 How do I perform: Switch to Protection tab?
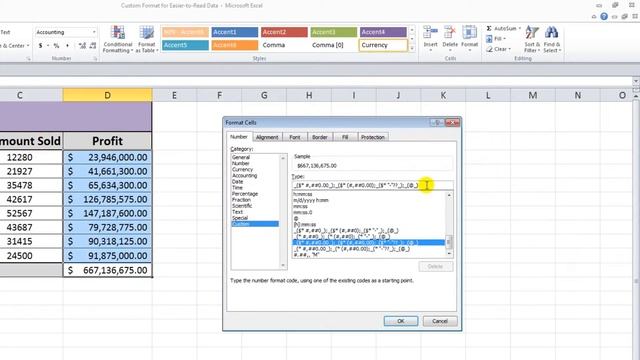click(373, 137)
